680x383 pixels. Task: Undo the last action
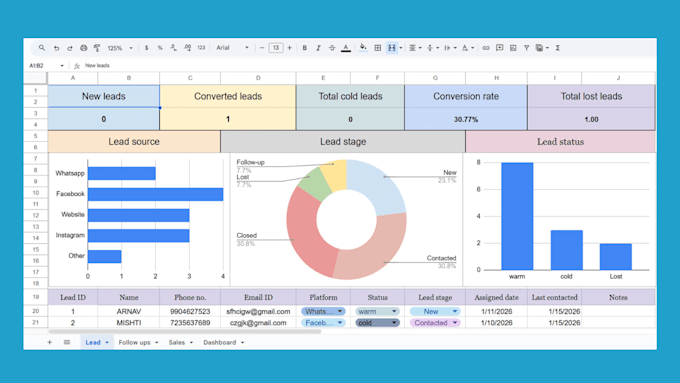tap(56, 48)
